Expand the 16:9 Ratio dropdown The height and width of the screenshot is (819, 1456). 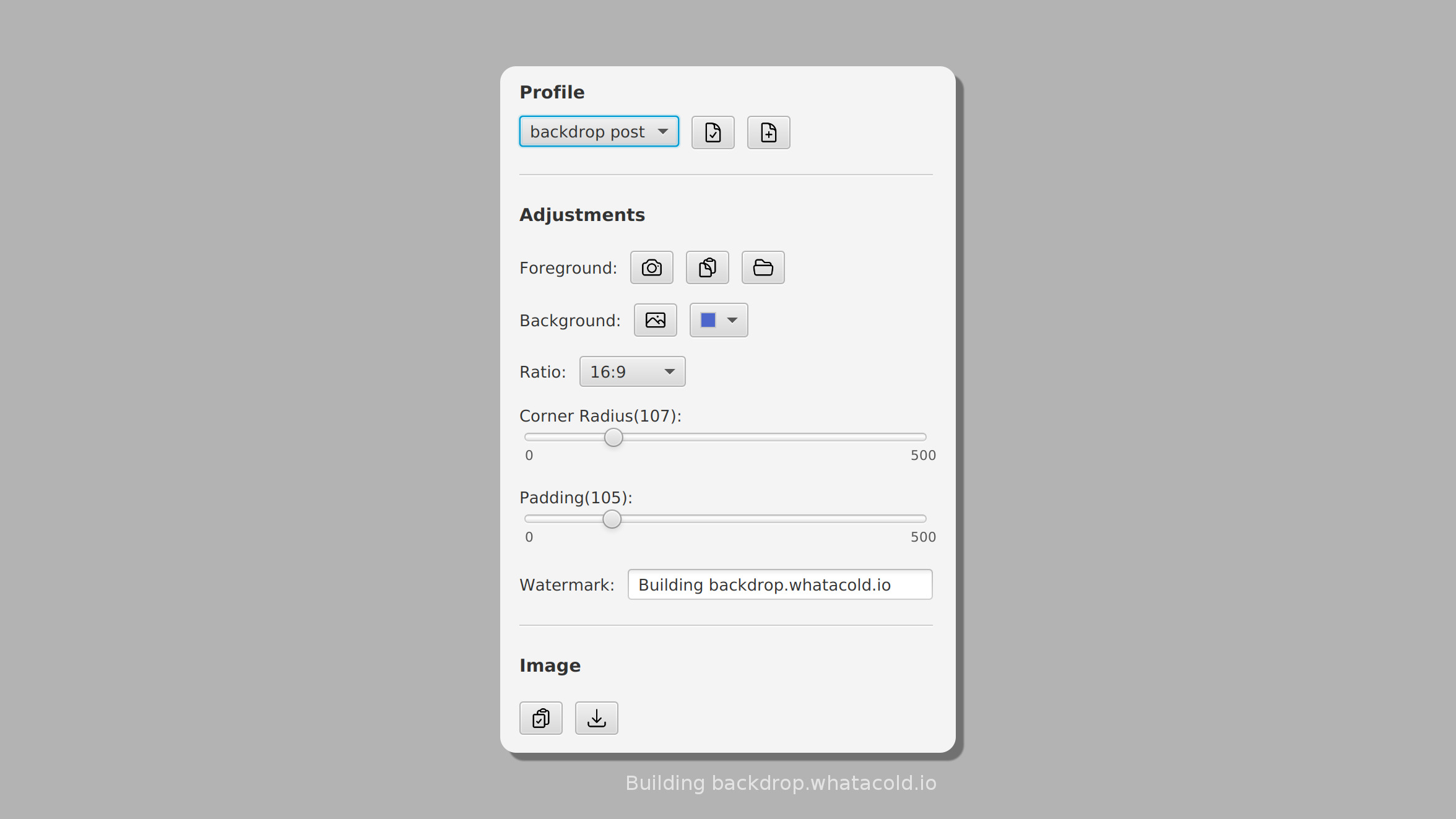click(x=632, y=371)
